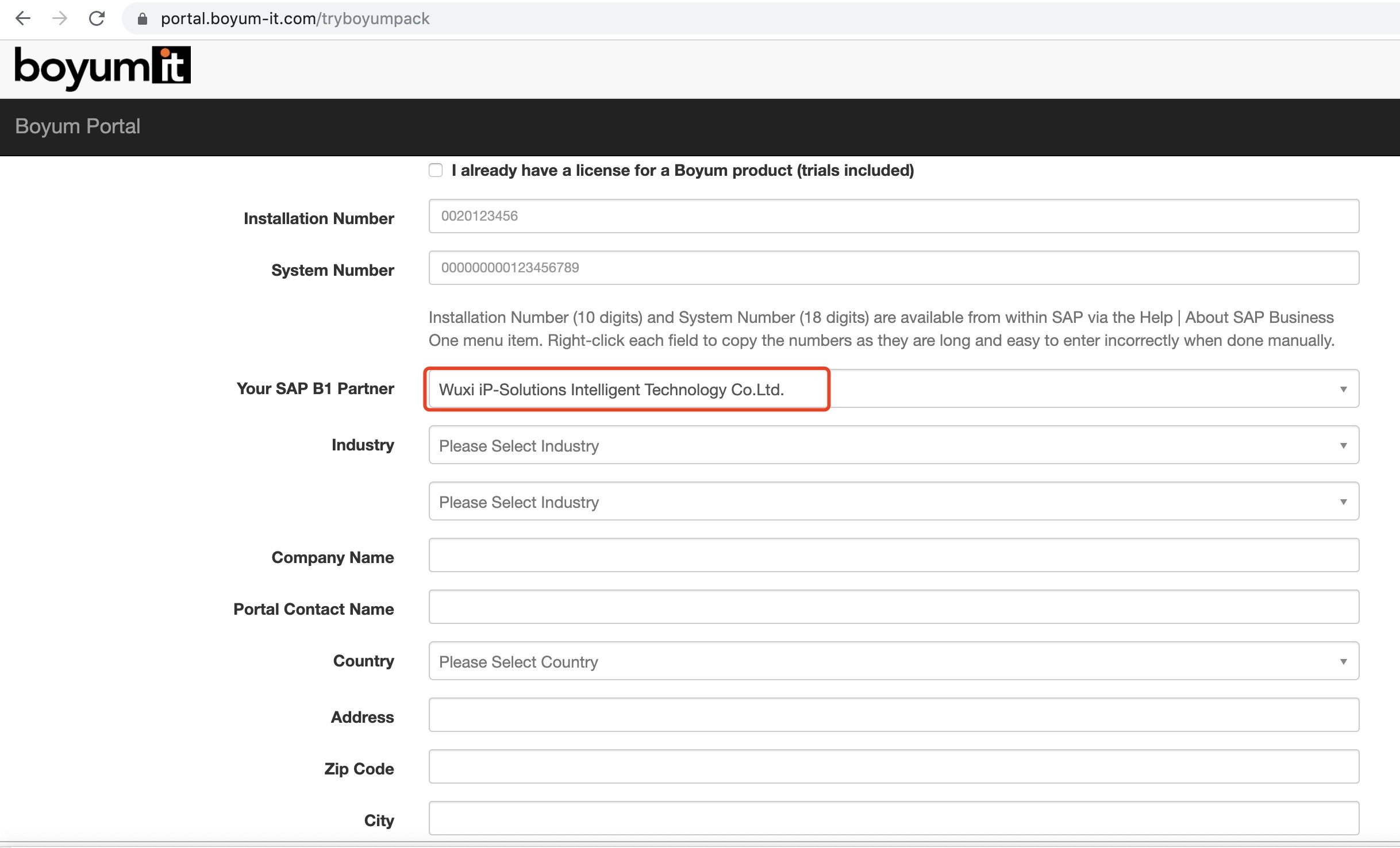Click the City input field

tap(894, 818)
